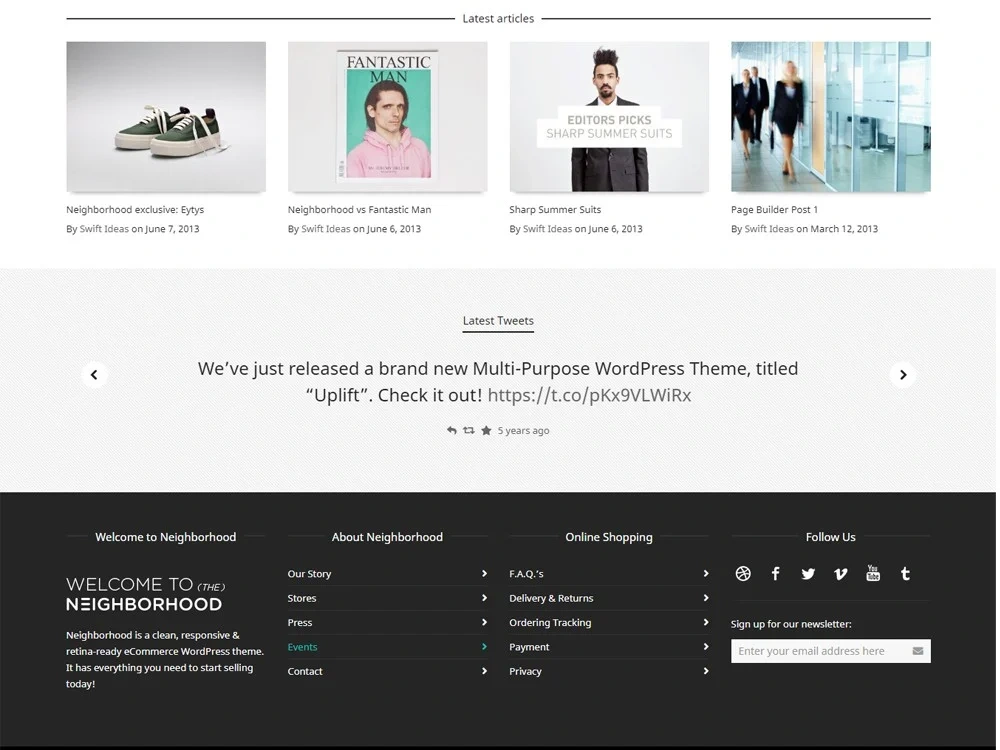Click the green sneakers article thumbnail
Image resolution: width=1000 pixels, height=750 pixels.
(166, 117)
